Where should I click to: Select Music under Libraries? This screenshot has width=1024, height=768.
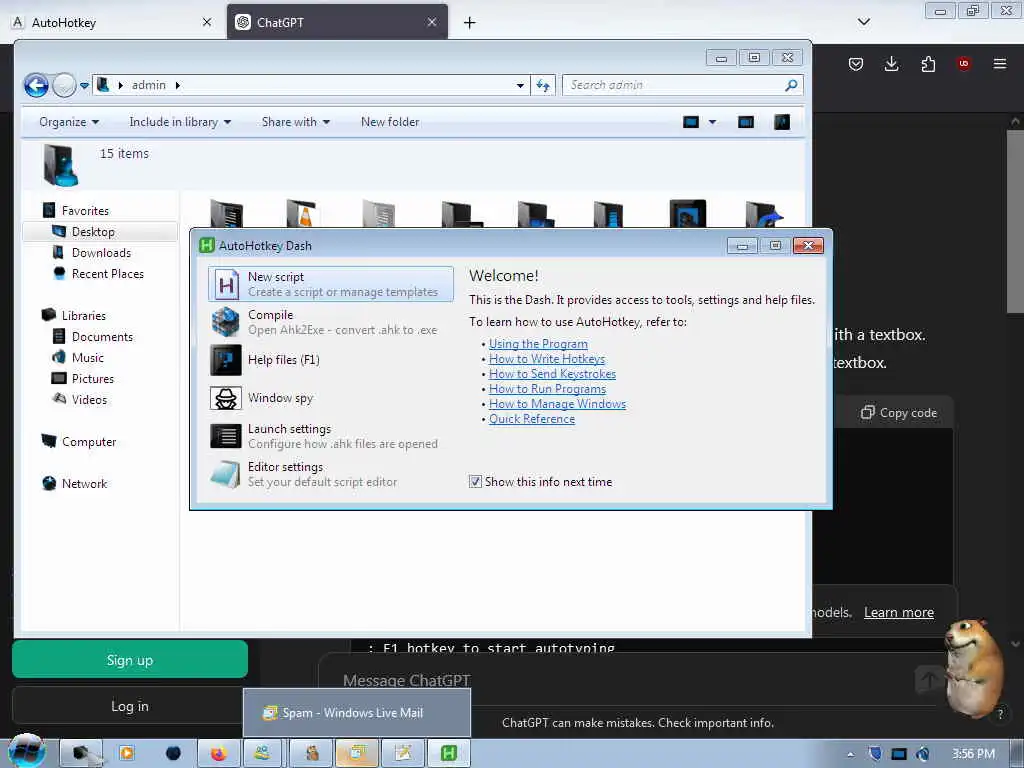coord(88,357)
